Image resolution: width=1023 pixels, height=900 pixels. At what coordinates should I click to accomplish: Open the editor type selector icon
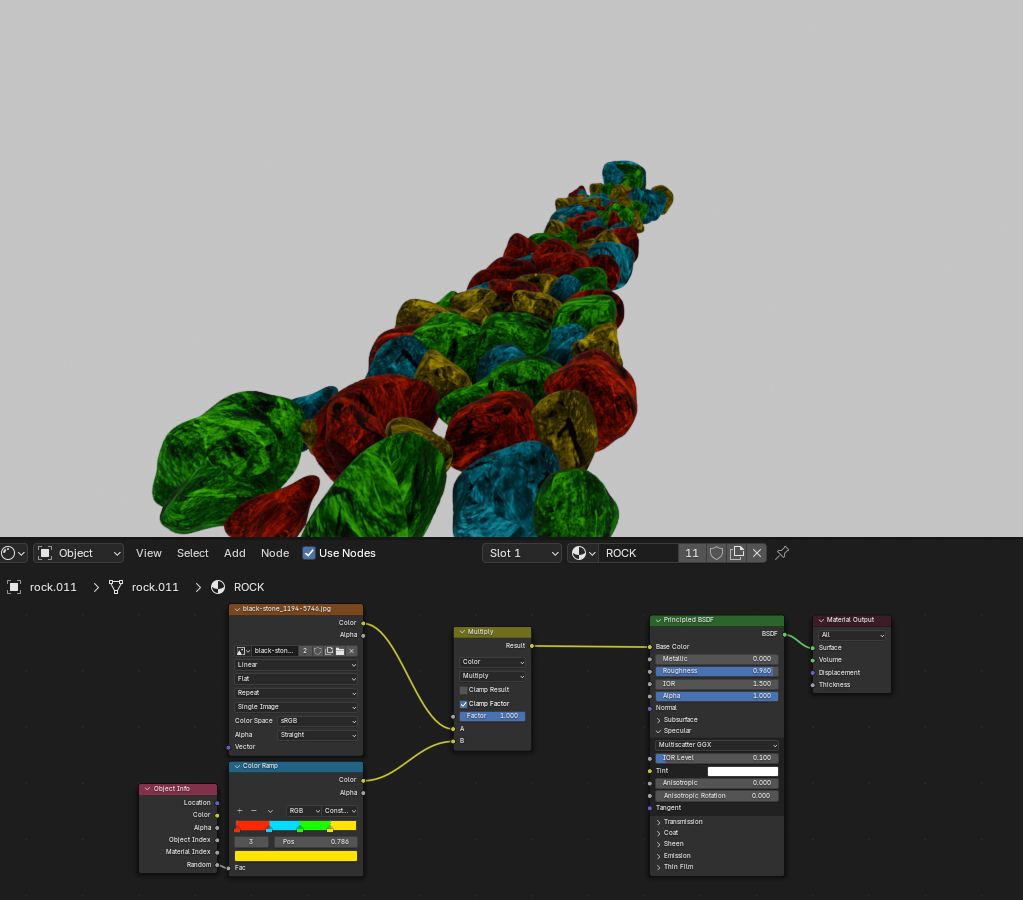14,553
